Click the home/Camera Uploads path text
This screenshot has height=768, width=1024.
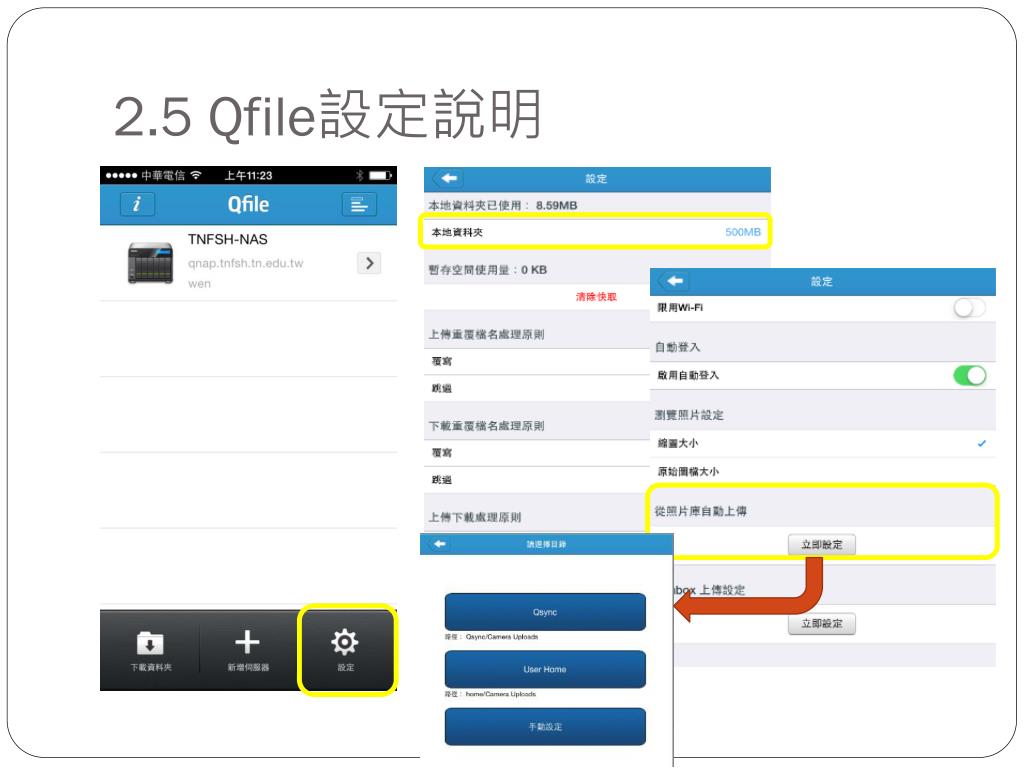pos(500,694)
